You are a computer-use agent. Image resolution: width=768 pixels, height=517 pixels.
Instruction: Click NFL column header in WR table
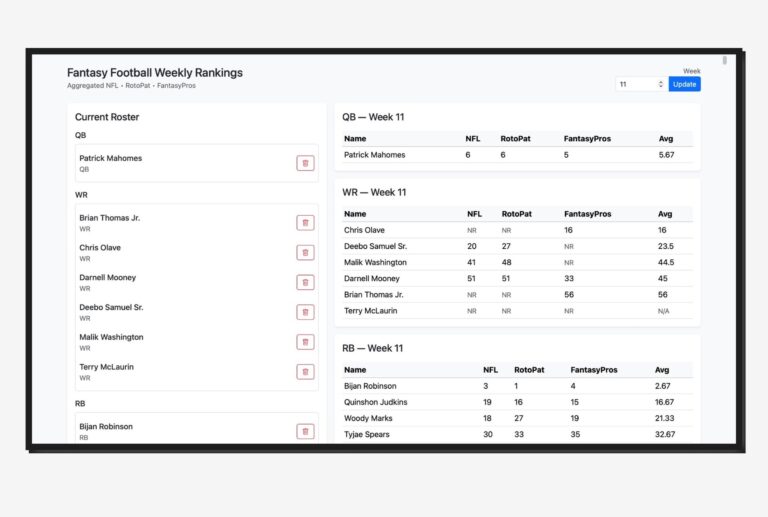coord(474,214)
